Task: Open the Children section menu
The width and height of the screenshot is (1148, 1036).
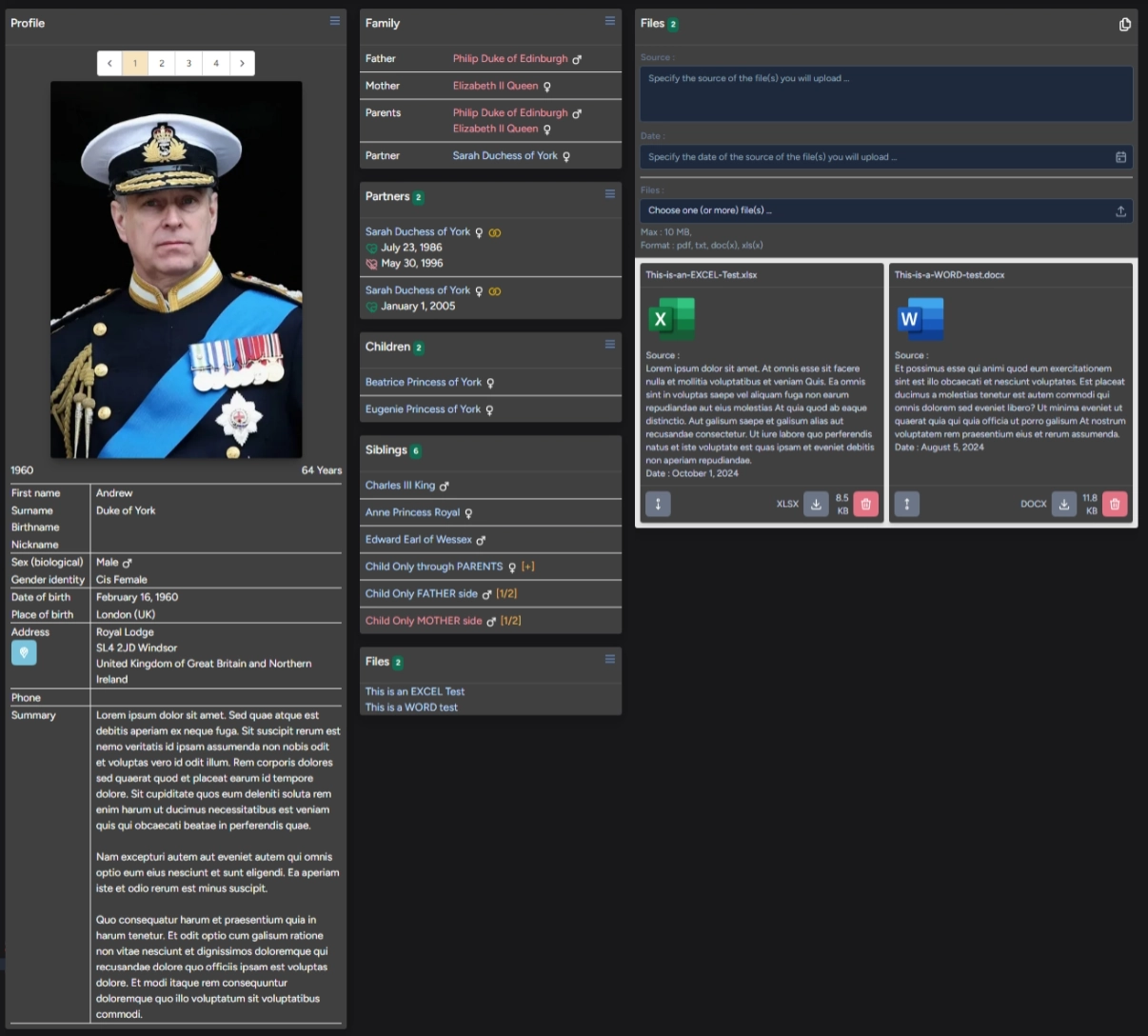Action: (x=609, y=345)
